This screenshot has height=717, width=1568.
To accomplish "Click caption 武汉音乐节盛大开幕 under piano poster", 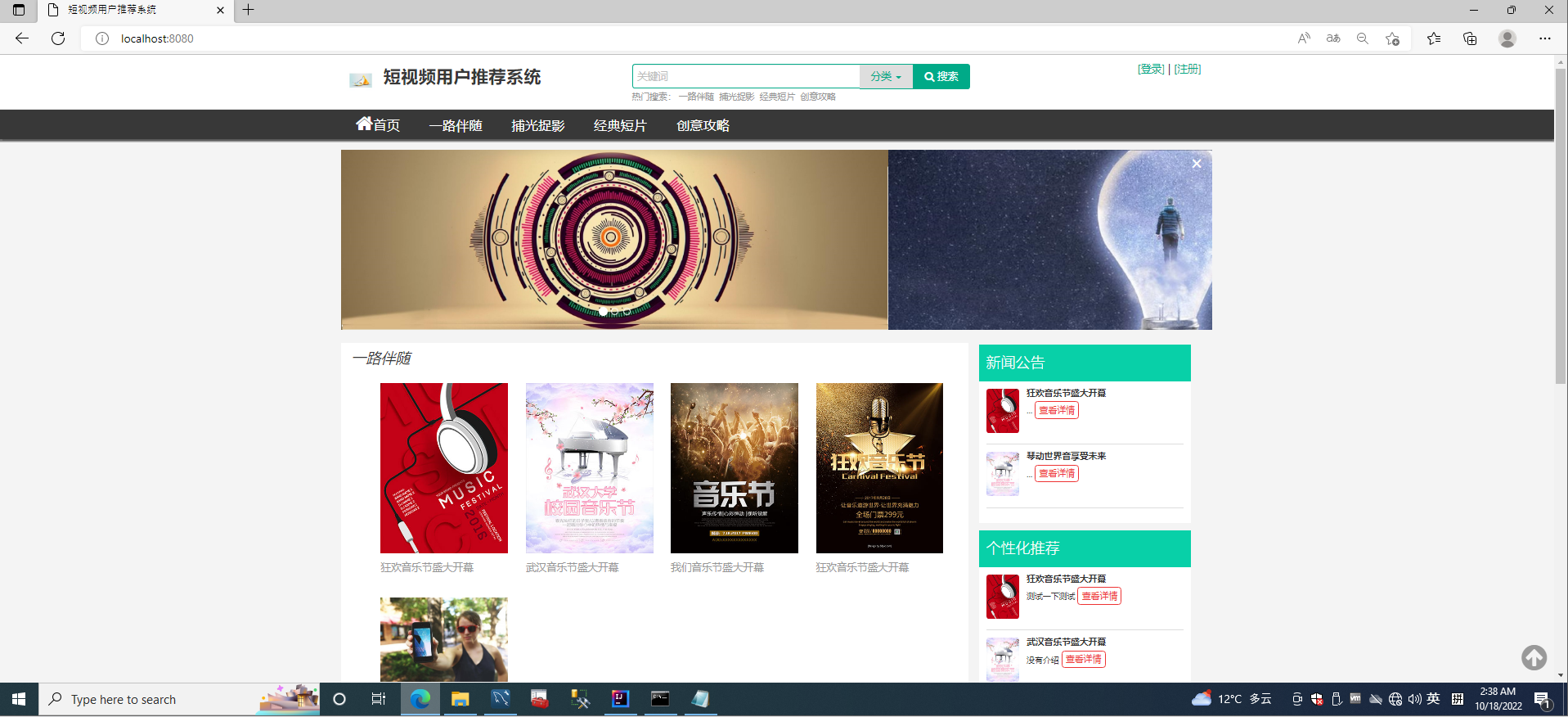I will (x=573, y=567).
